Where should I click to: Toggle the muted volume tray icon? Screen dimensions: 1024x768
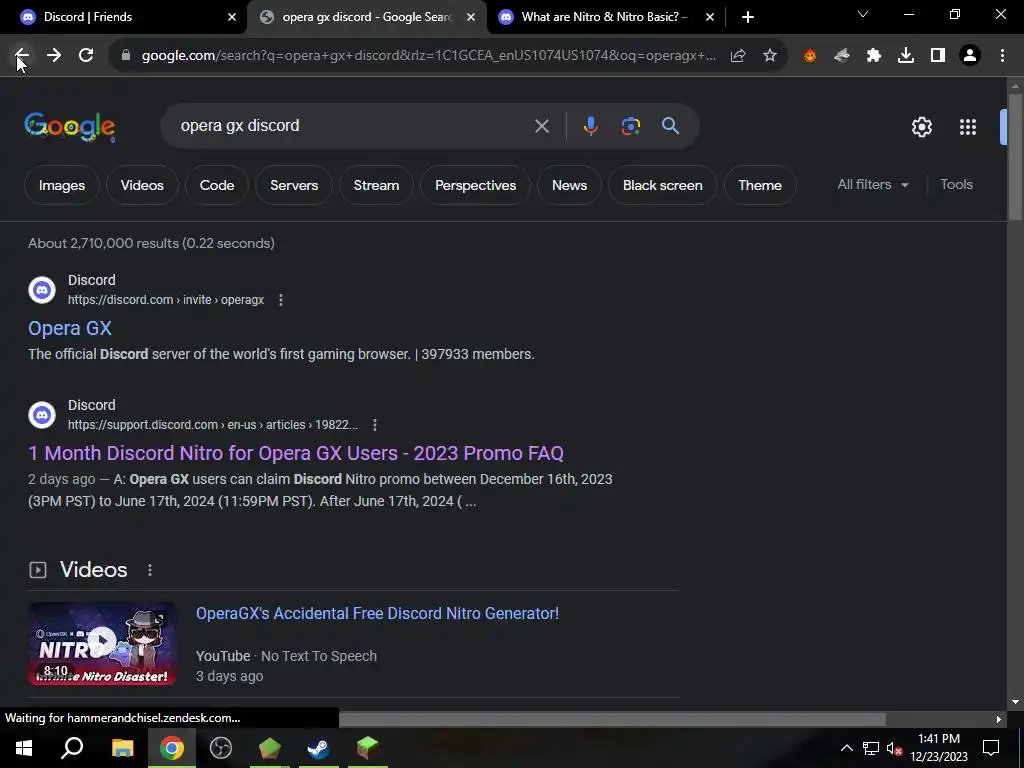click(x=894, y=748)
